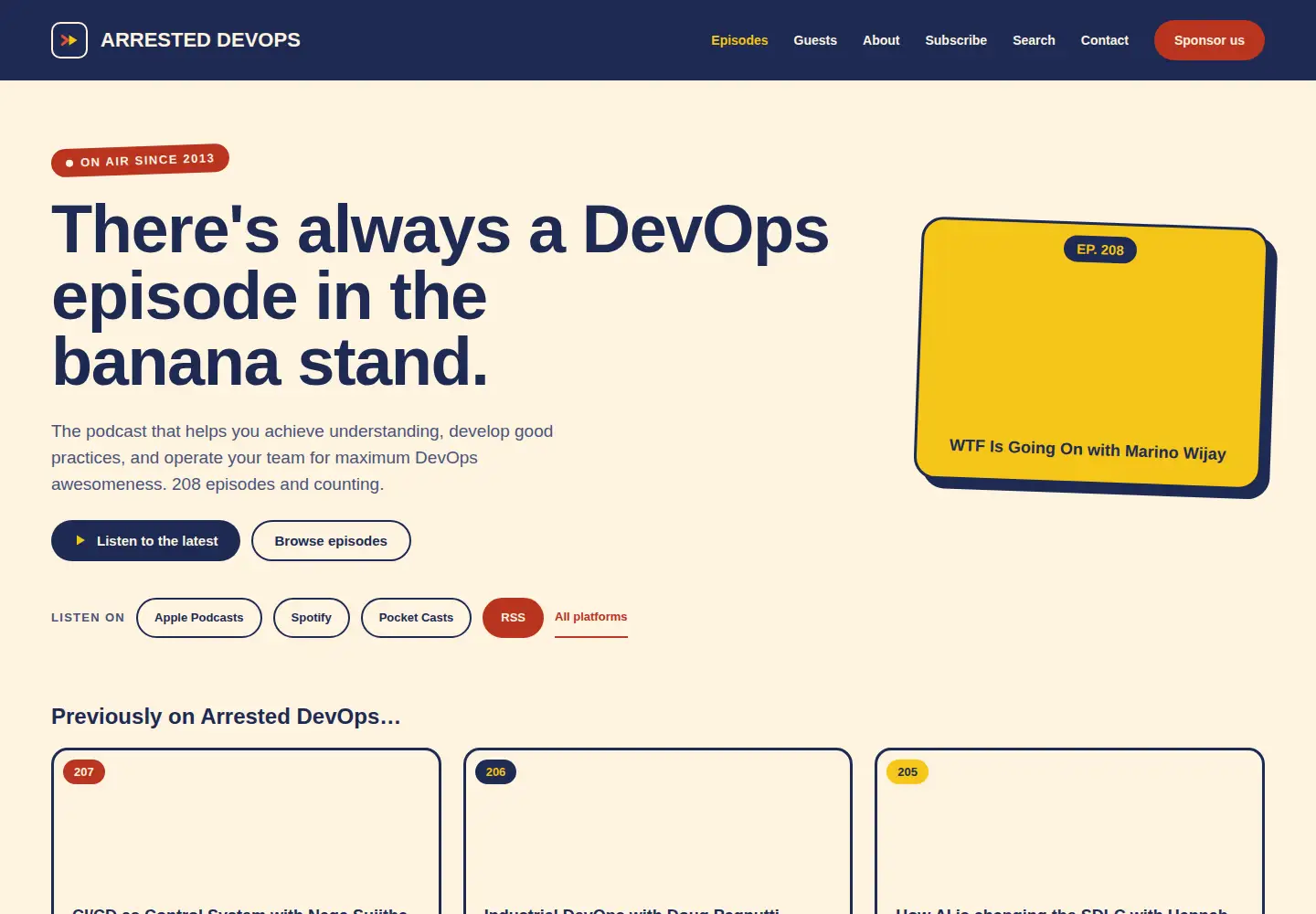This screenshot has height=914, width=1316.
Task: Click the LISTEN ON label
Action: pyautogui.click(x=88, y=618)
